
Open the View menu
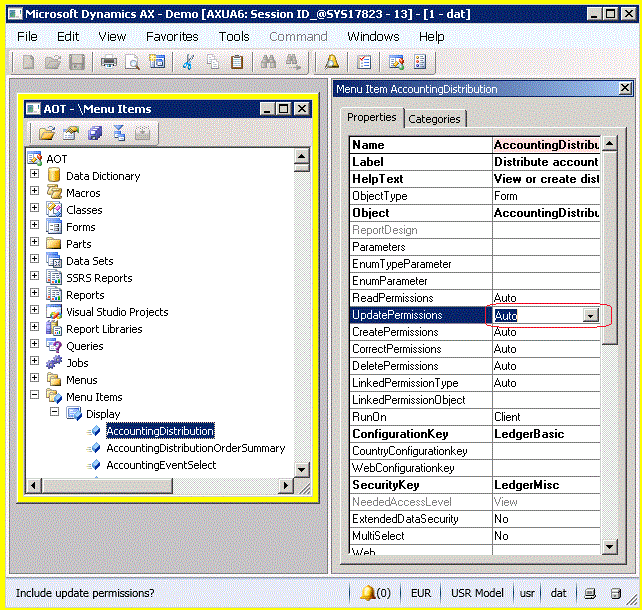coord(112,36)
